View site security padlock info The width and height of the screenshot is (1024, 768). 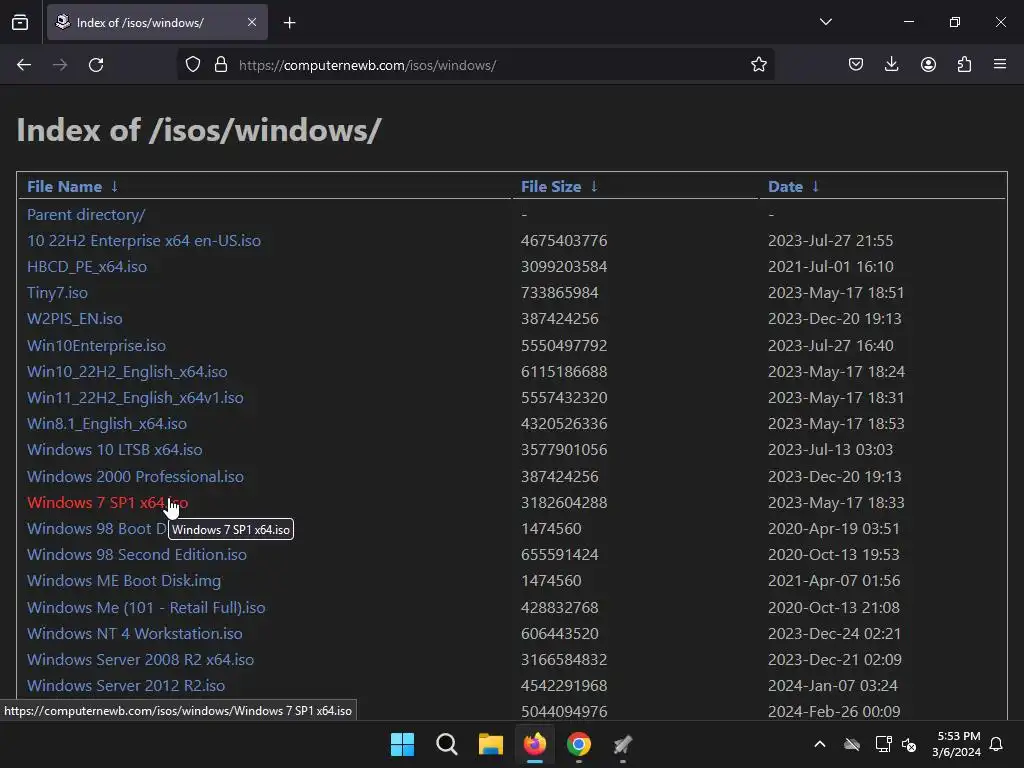pos(221,65)
